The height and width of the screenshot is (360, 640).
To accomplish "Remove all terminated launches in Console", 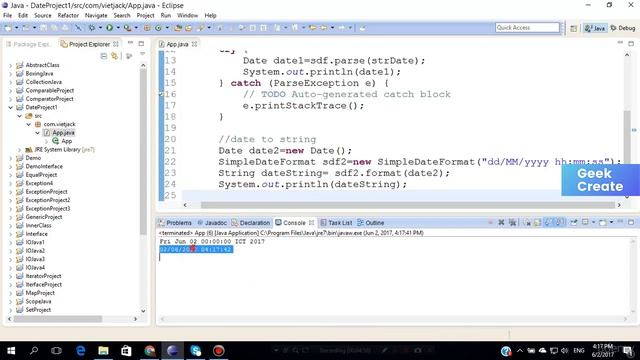I will (x=512, y=222).
